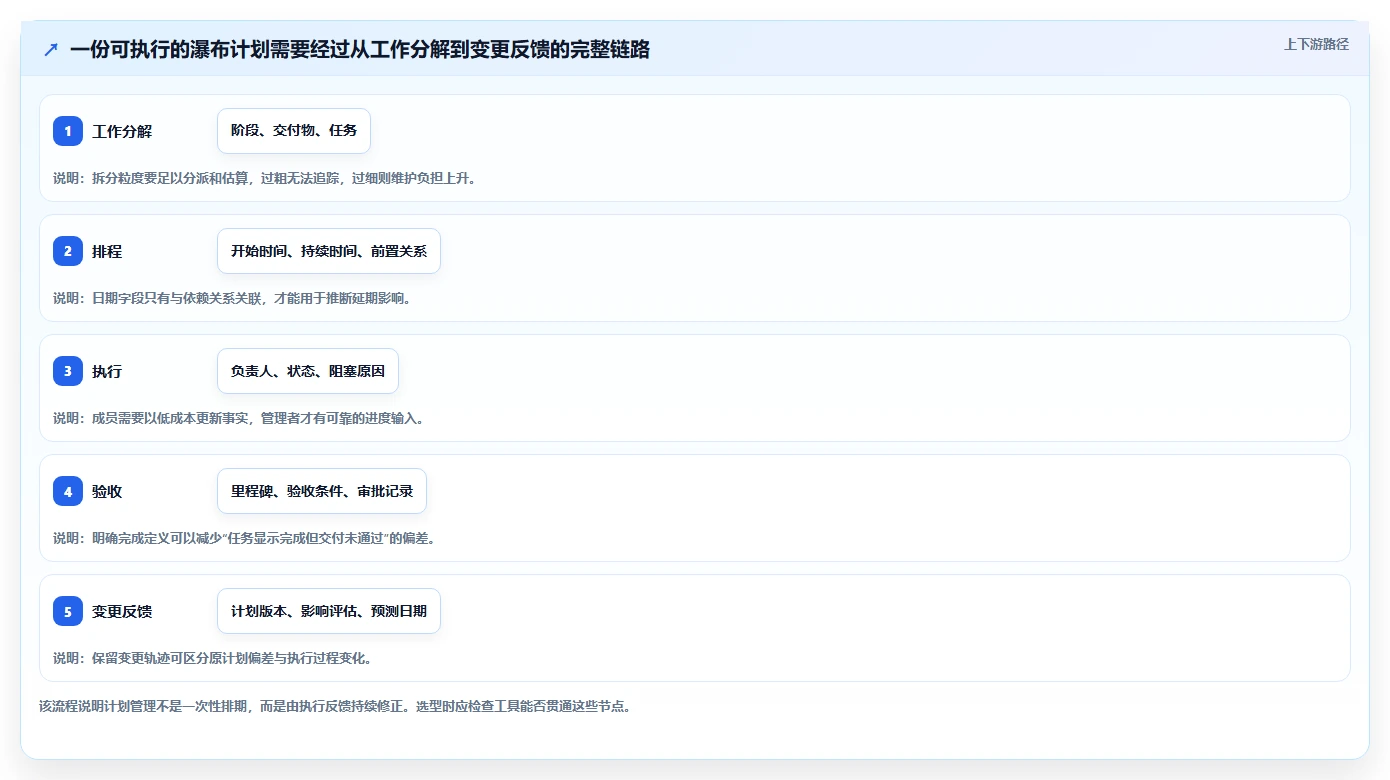
Task: Click the 变更反馈 step title
Action: click(x=122, y=611)
